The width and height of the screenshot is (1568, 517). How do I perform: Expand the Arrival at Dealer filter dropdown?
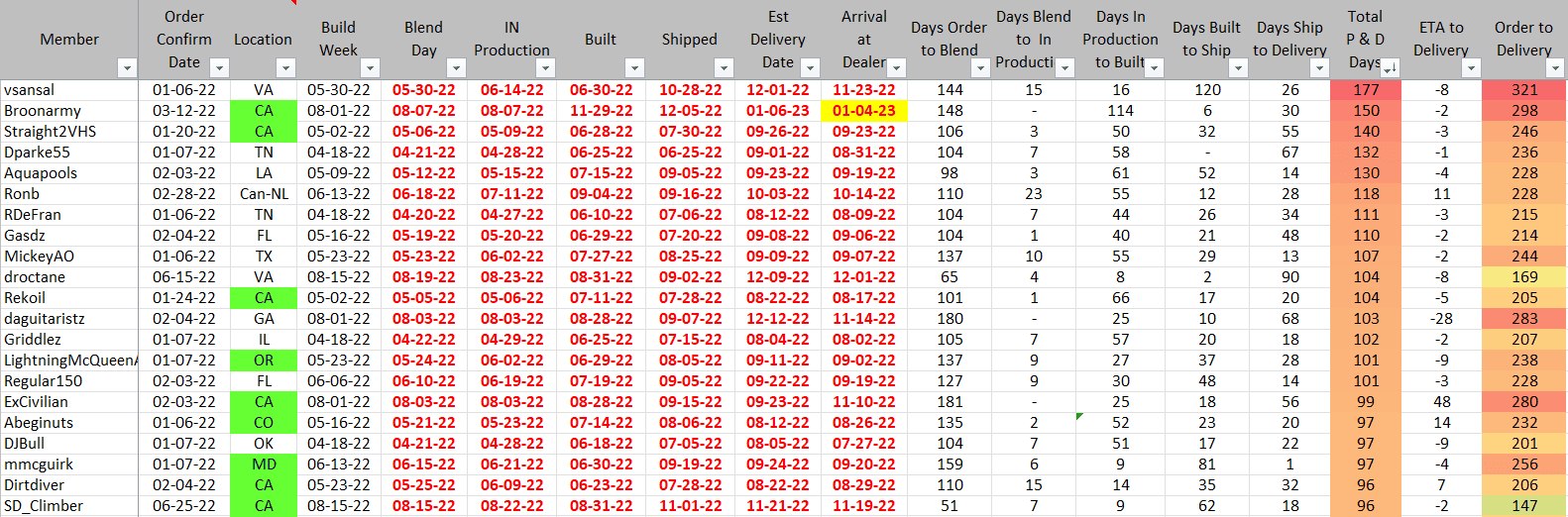[x=896, y=68]
